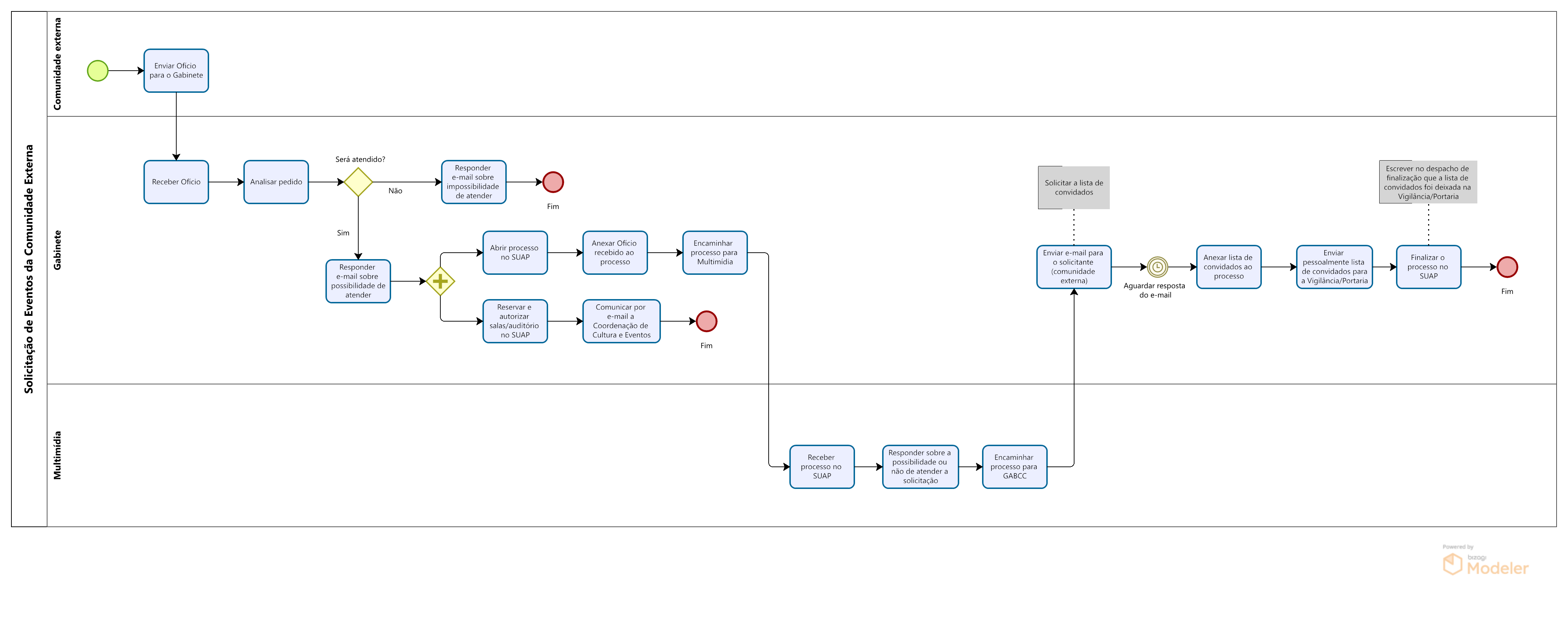The image size is (1568, 631).
Task: Click 'Anexar Ofício recebido ao processo' task
Action: click(615, 253)
